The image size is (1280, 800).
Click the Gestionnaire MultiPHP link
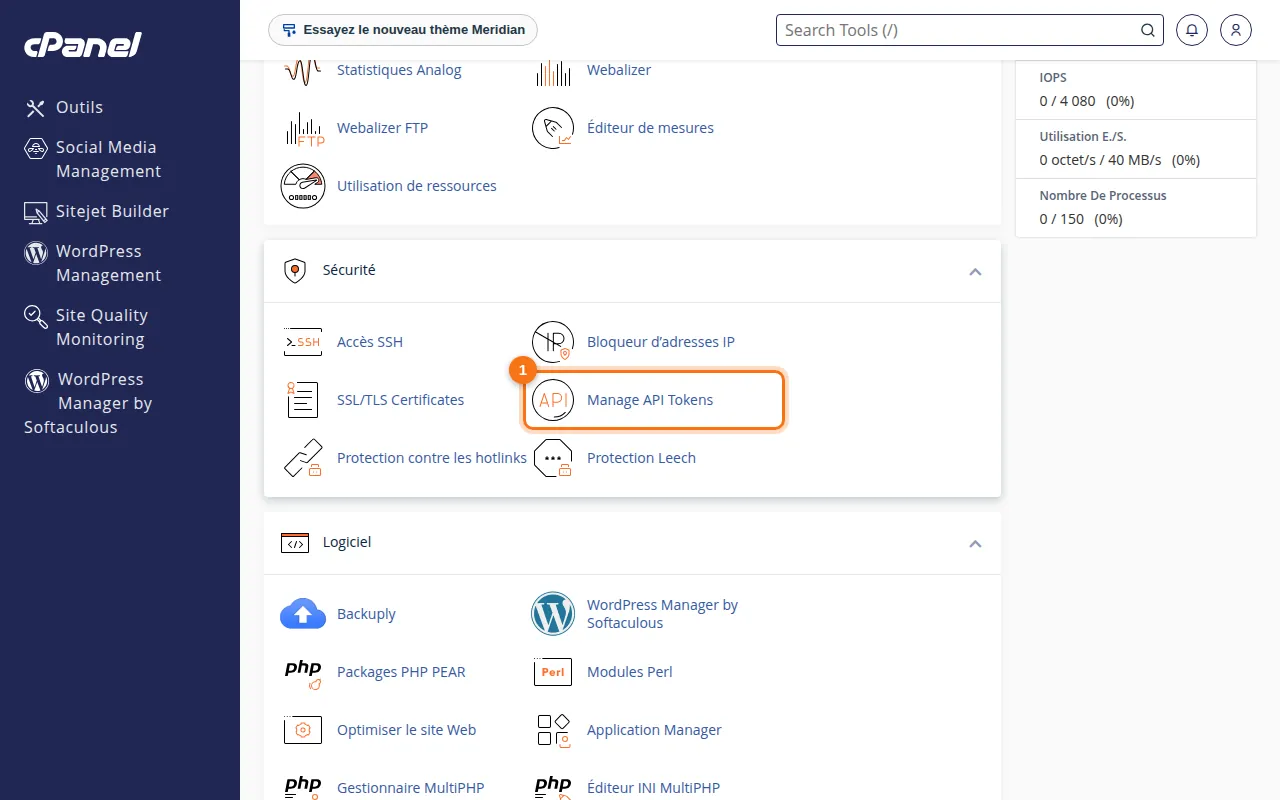[x=410, y=788]
